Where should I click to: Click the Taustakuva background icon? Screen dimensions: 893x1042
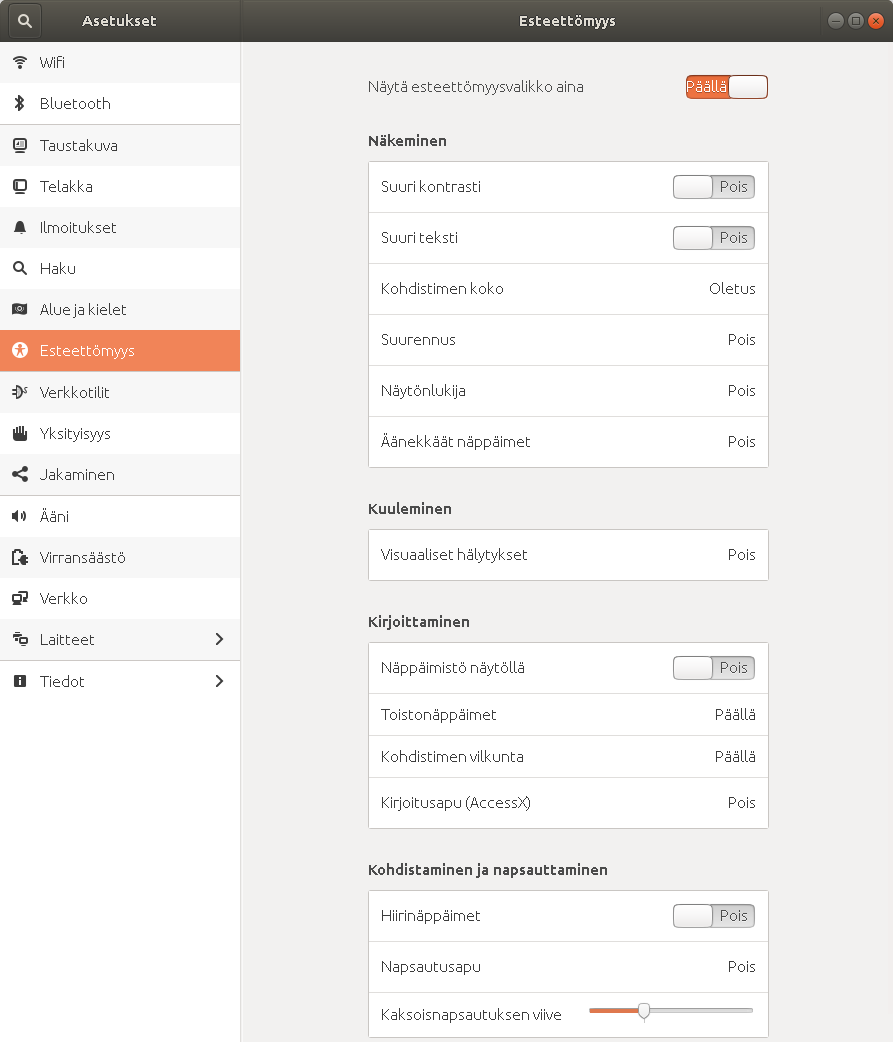pos(20,145)
